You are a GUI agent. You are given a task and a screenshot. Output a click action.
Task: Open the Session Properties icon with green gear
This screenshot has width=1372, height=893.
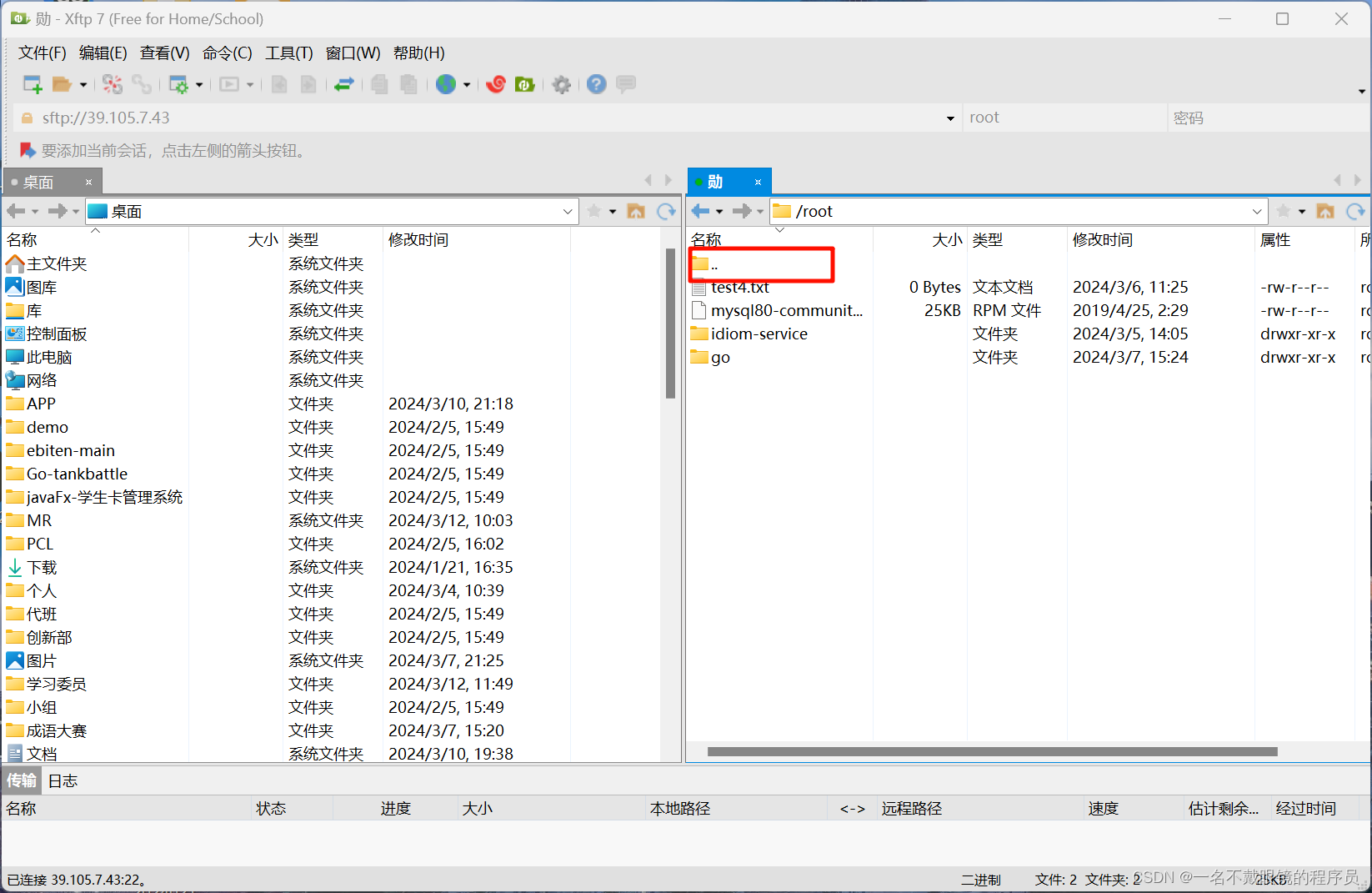click(178, 83)
